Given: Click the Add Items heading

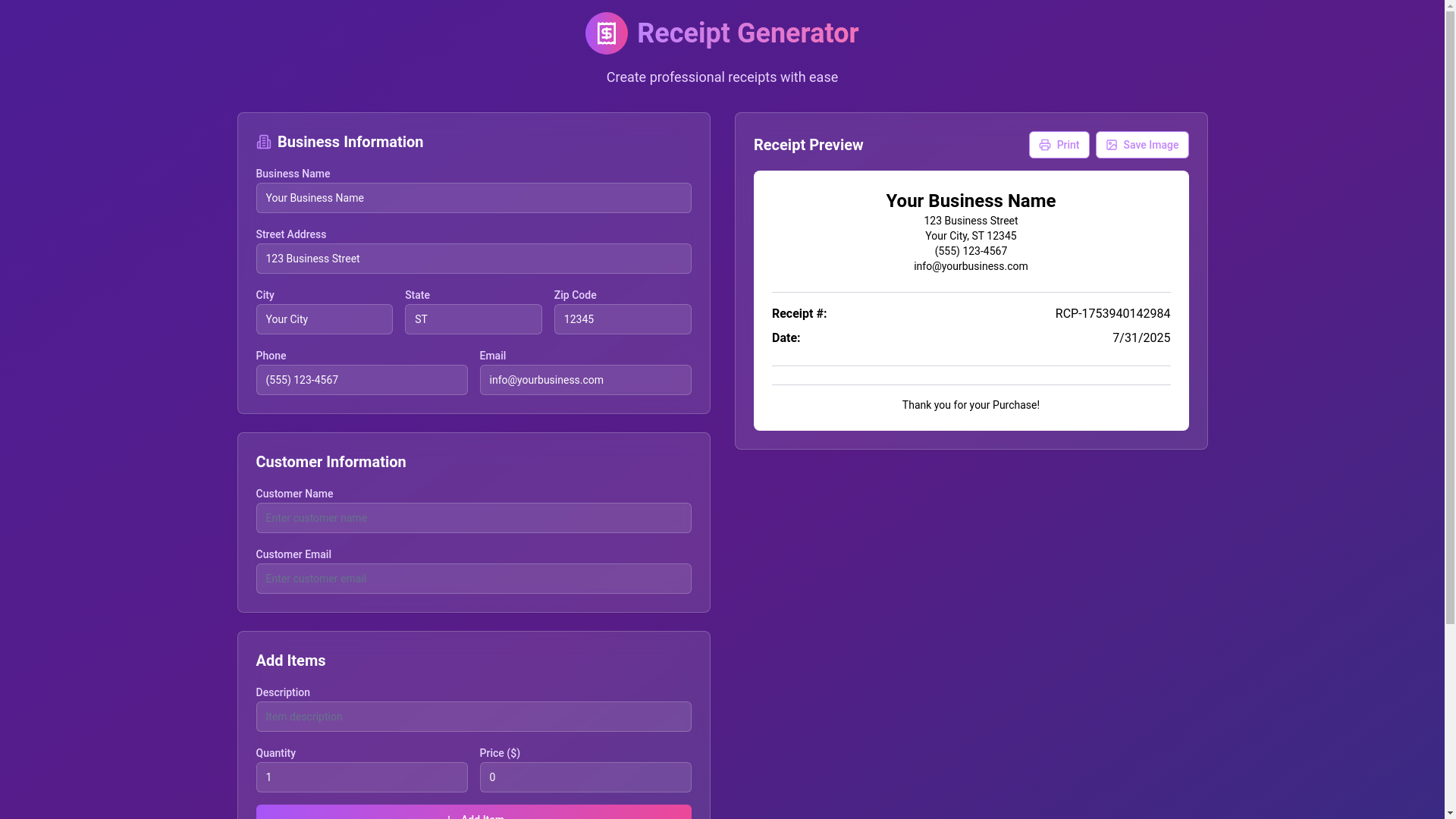Looking at the screenshot, I should click(290, 661).
